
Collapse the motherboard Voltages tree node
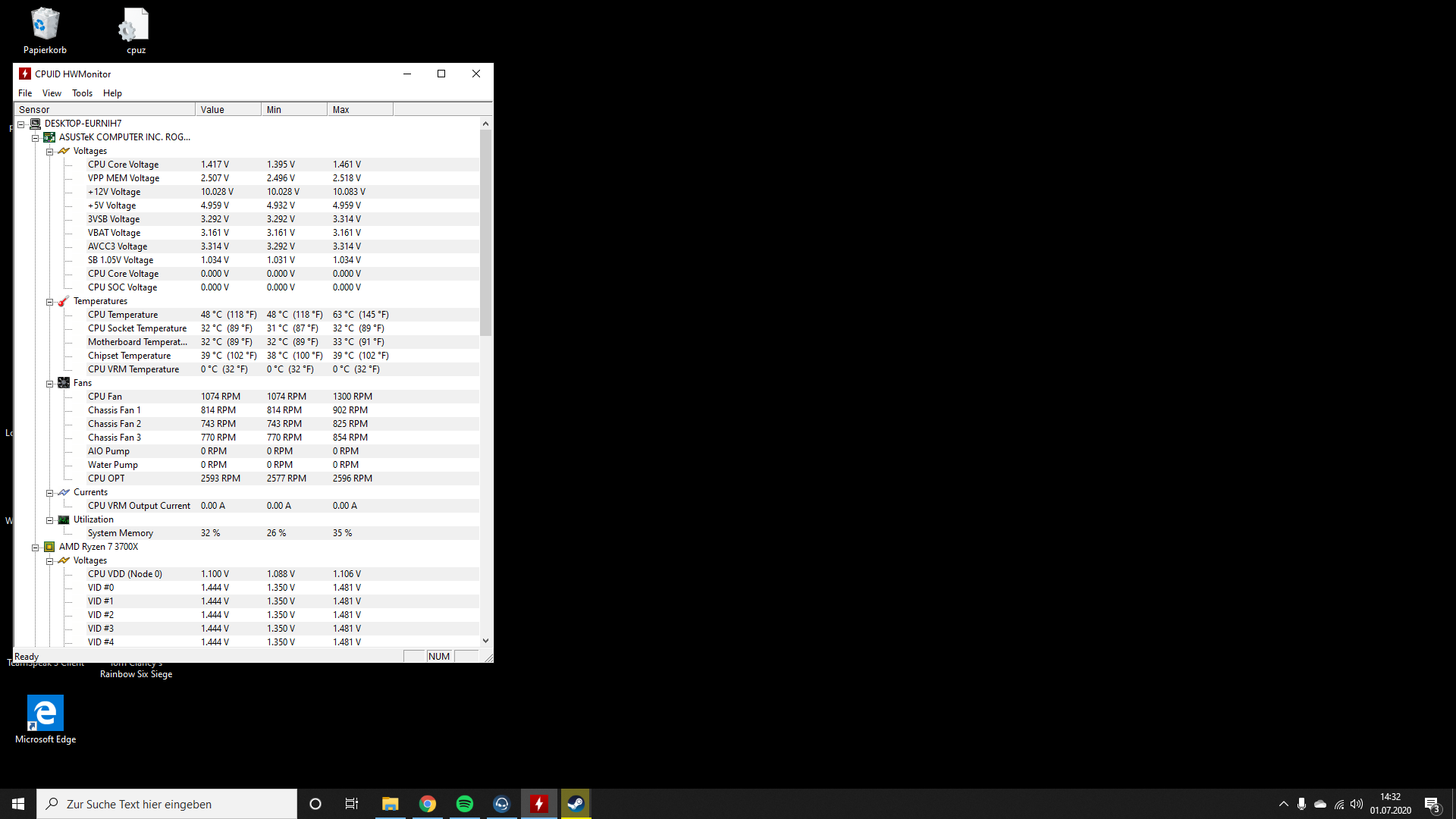click(50, 152)
